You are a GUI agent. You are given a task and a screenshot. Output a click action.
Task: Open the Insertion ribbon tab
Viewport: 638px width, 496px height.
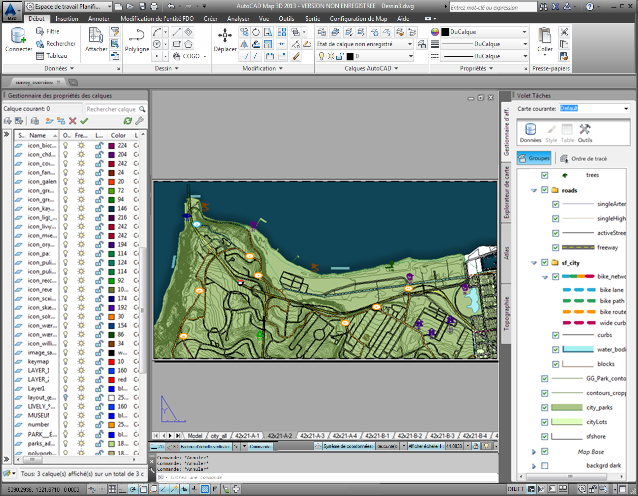click(x=68, y=18)
